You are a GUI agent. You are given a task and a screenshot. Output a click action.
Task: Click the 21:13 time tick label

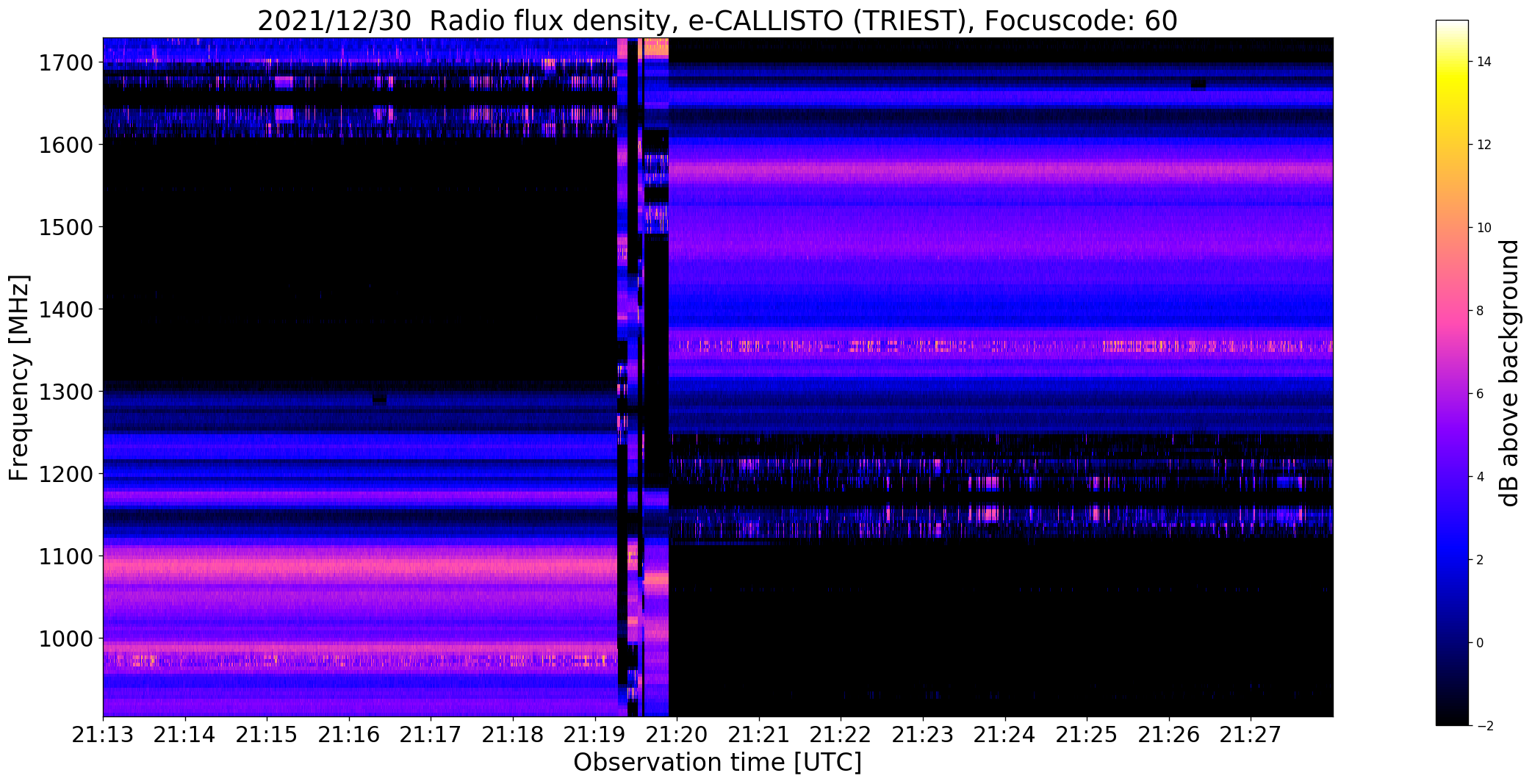coord(103,735)
